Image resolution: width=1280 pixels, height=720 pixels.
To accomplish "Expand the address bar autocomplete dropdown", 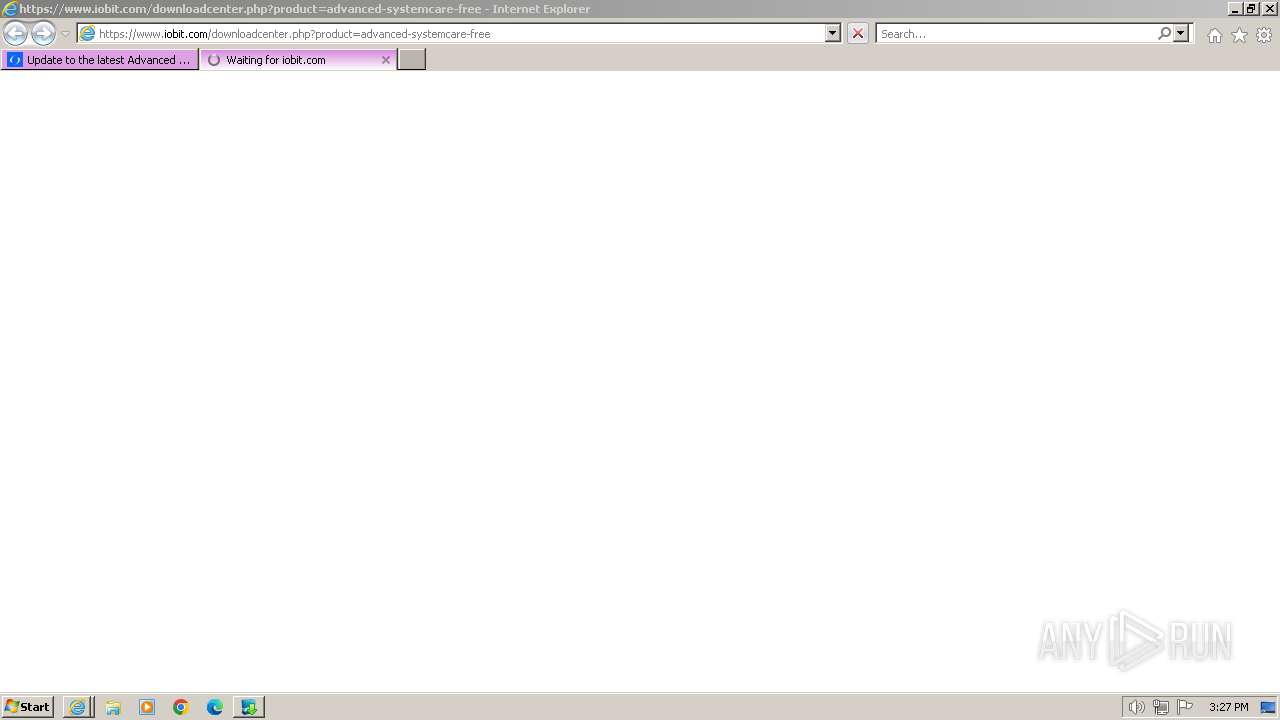I will click(833, 33).
